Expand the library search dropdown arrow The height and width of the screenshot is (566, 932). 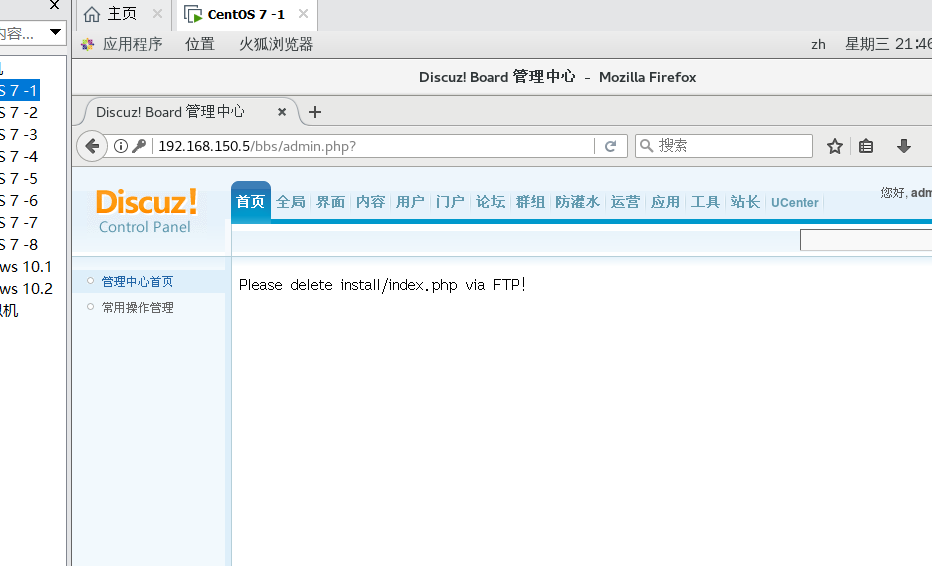pos(55,32)
